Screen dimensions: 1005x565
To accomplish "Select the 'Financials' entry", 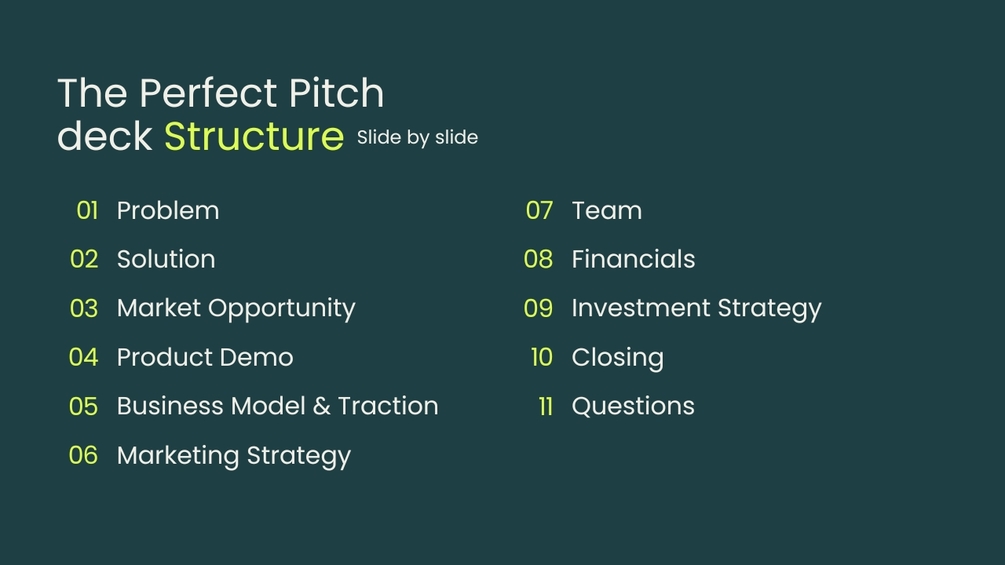I will point(633,259).
